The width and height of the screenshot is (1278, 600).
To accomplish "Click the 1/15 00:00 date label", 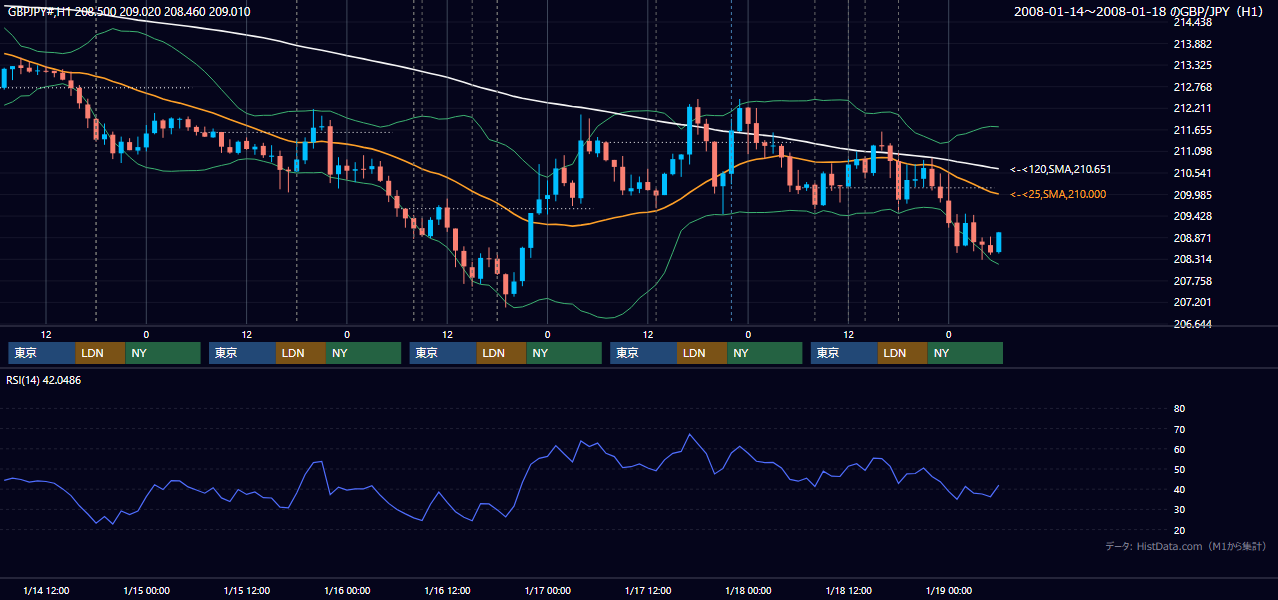I will [x=146, y=590].
